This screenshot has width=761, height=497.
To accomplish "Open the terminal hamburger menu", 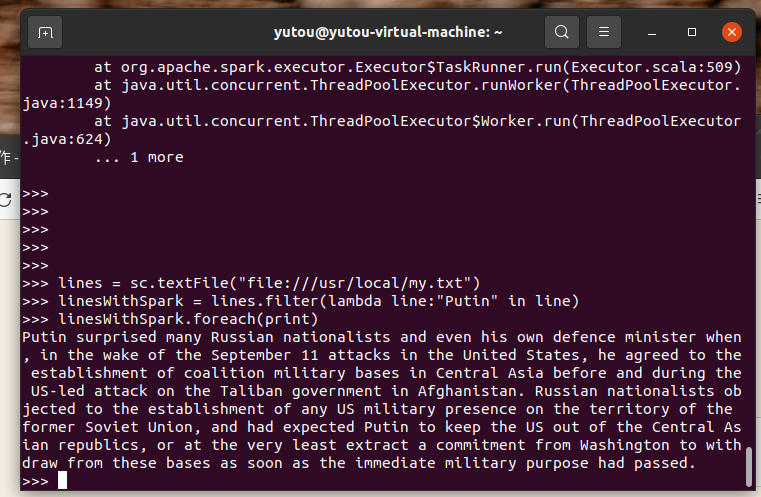I will coord(604,32).
